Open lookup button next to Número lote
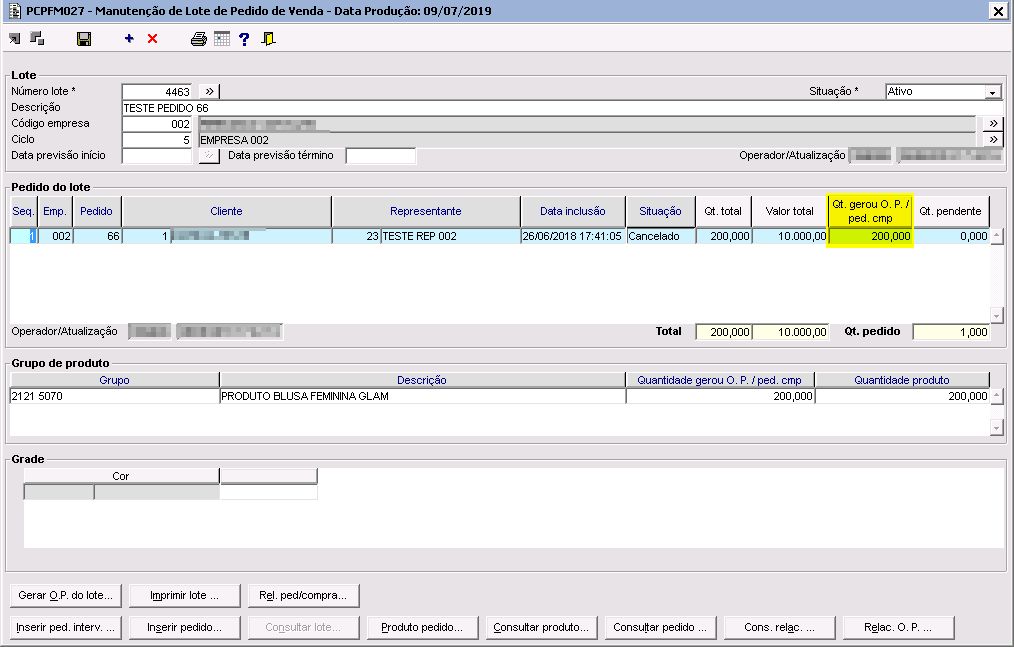 pos(210,91)
